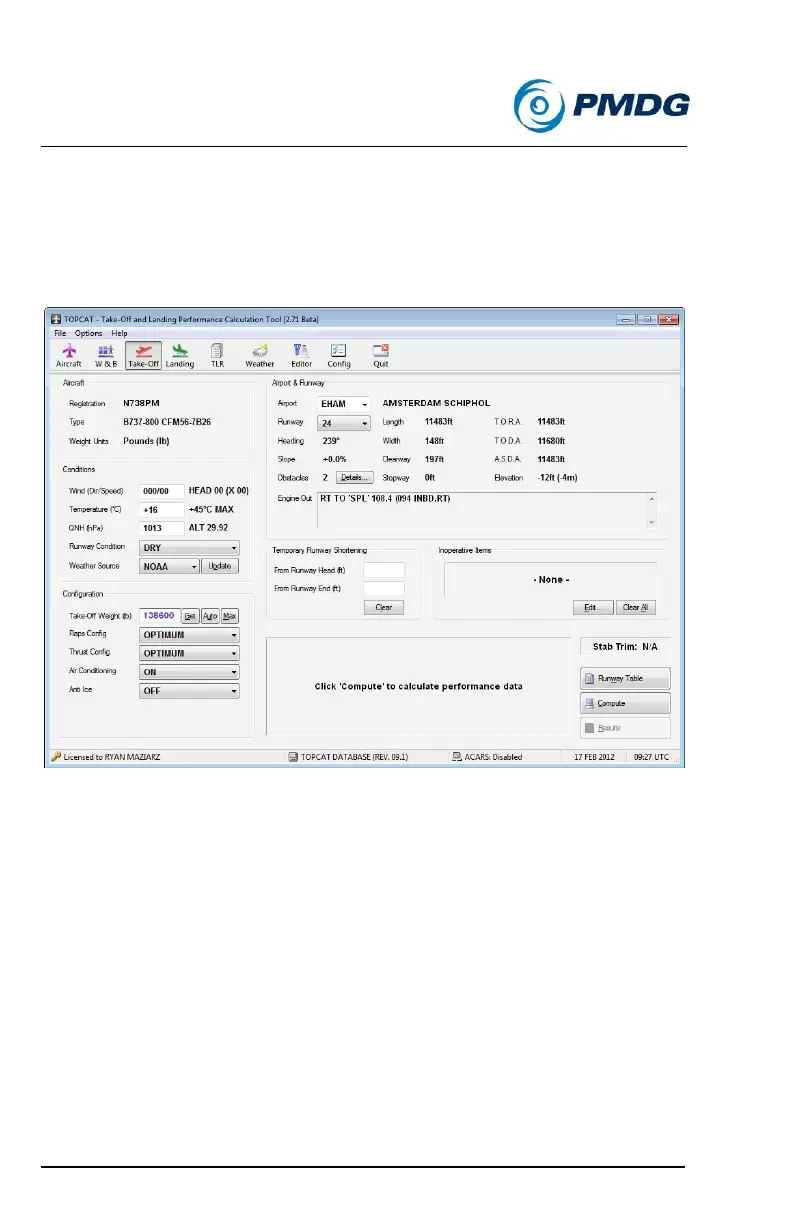Click the QNH input field
Viewport: 792px width, 1224px height.
click(x=162, y=528)
